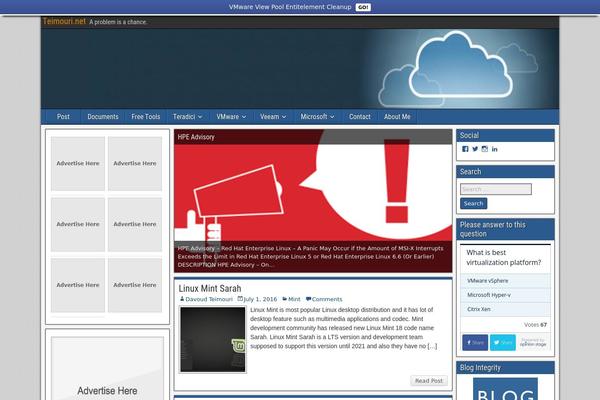600x400 pixels.
Task: Focus the sidebar Search input field
Action: [496, 189]
